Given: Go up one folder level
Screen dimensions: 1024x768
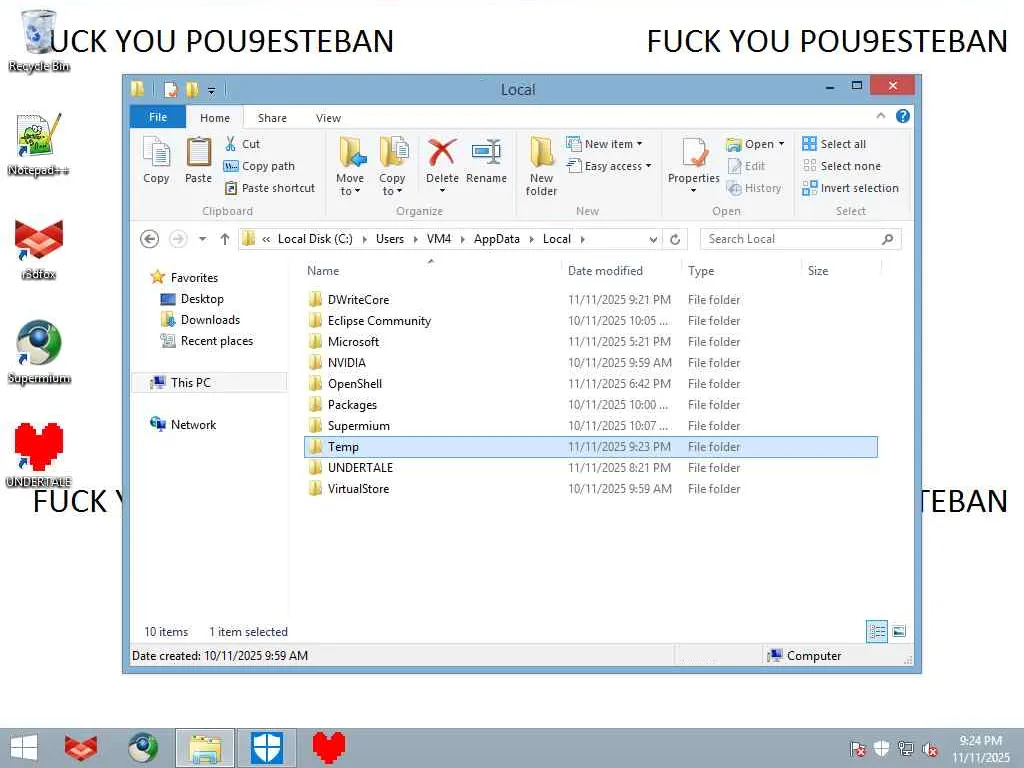Looking at the screenshot, I should click(225, 239).
